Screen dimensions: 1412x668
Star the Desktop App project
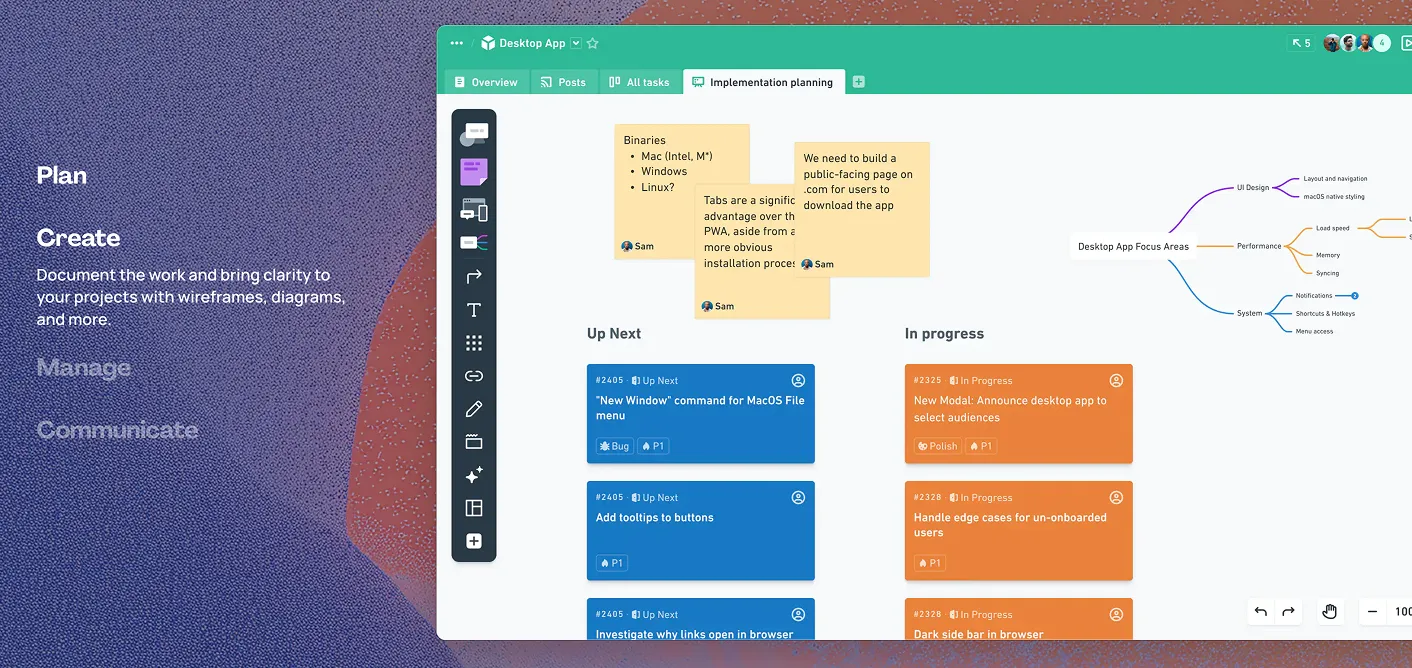point(592,43)
